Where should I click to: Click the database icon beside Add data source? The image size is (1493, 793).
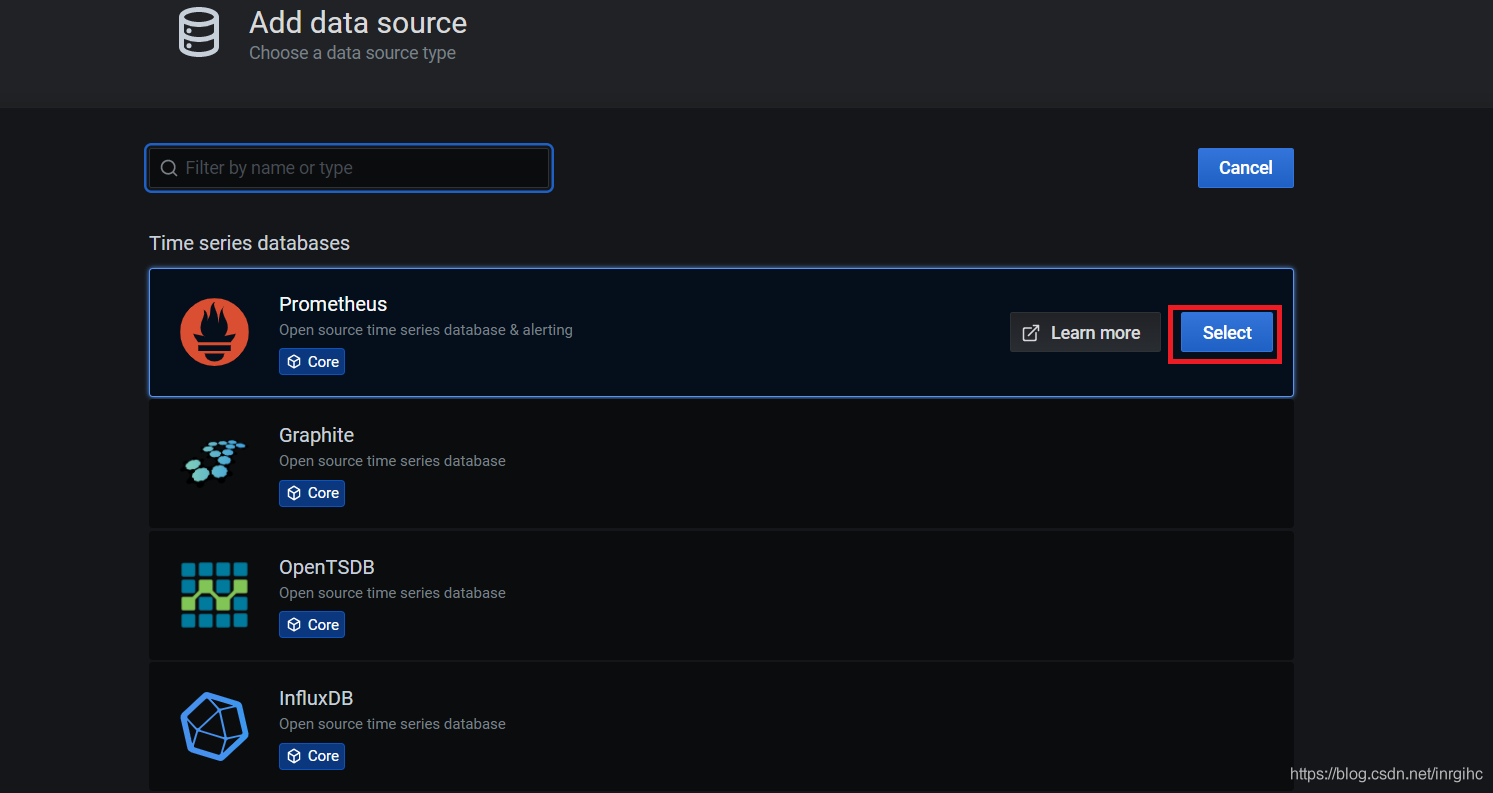(x=198, y=32)
